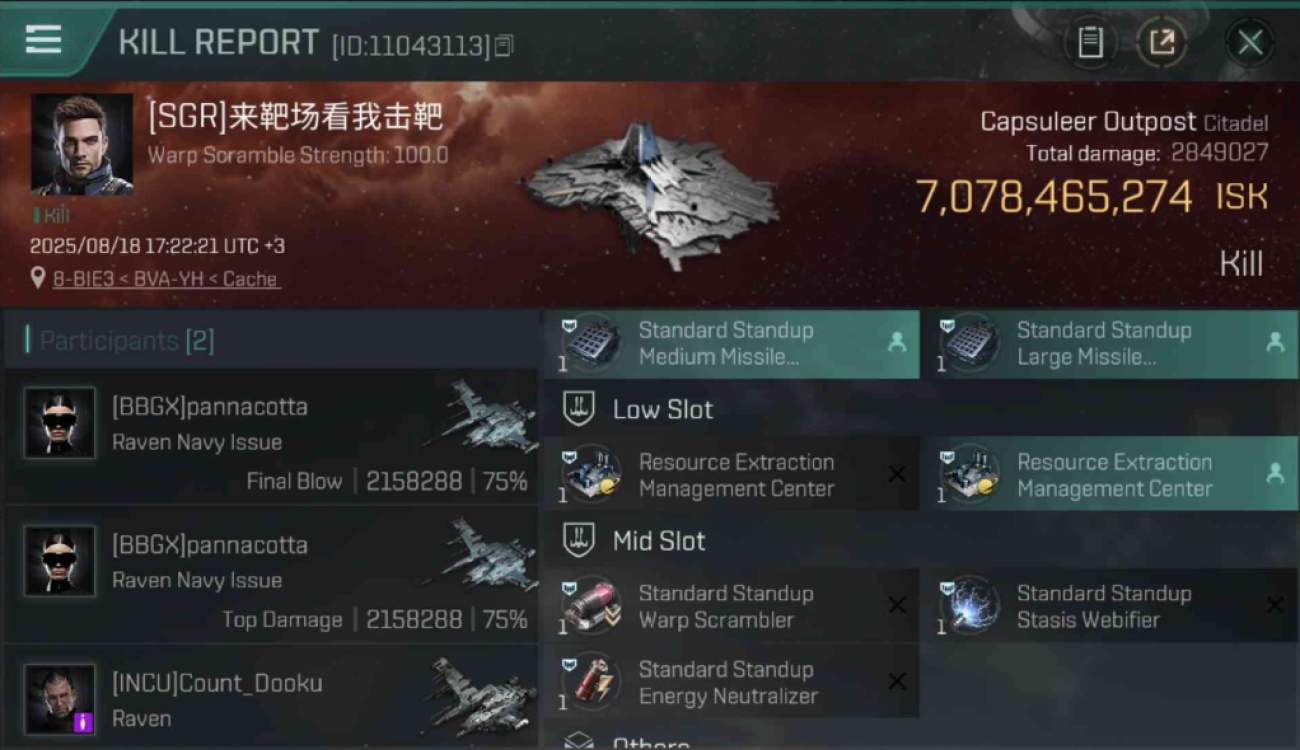The height and width of the screenshot is (750, 1300).
Task: Open the clipboard report icon
Action: [x=1090, y=42]
